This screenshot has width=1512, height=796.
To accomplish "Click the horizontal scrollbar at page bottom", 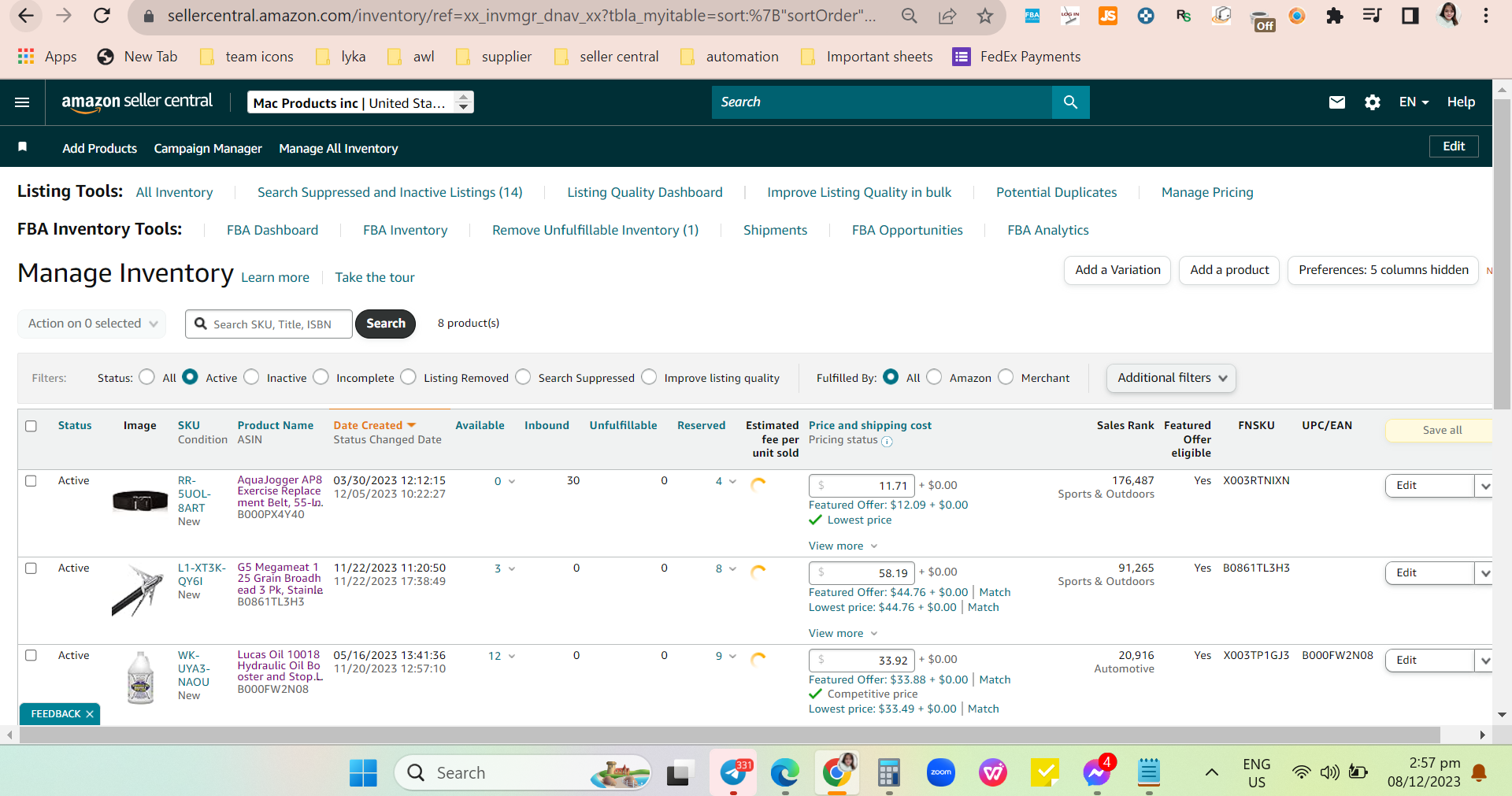I will 730,735.
